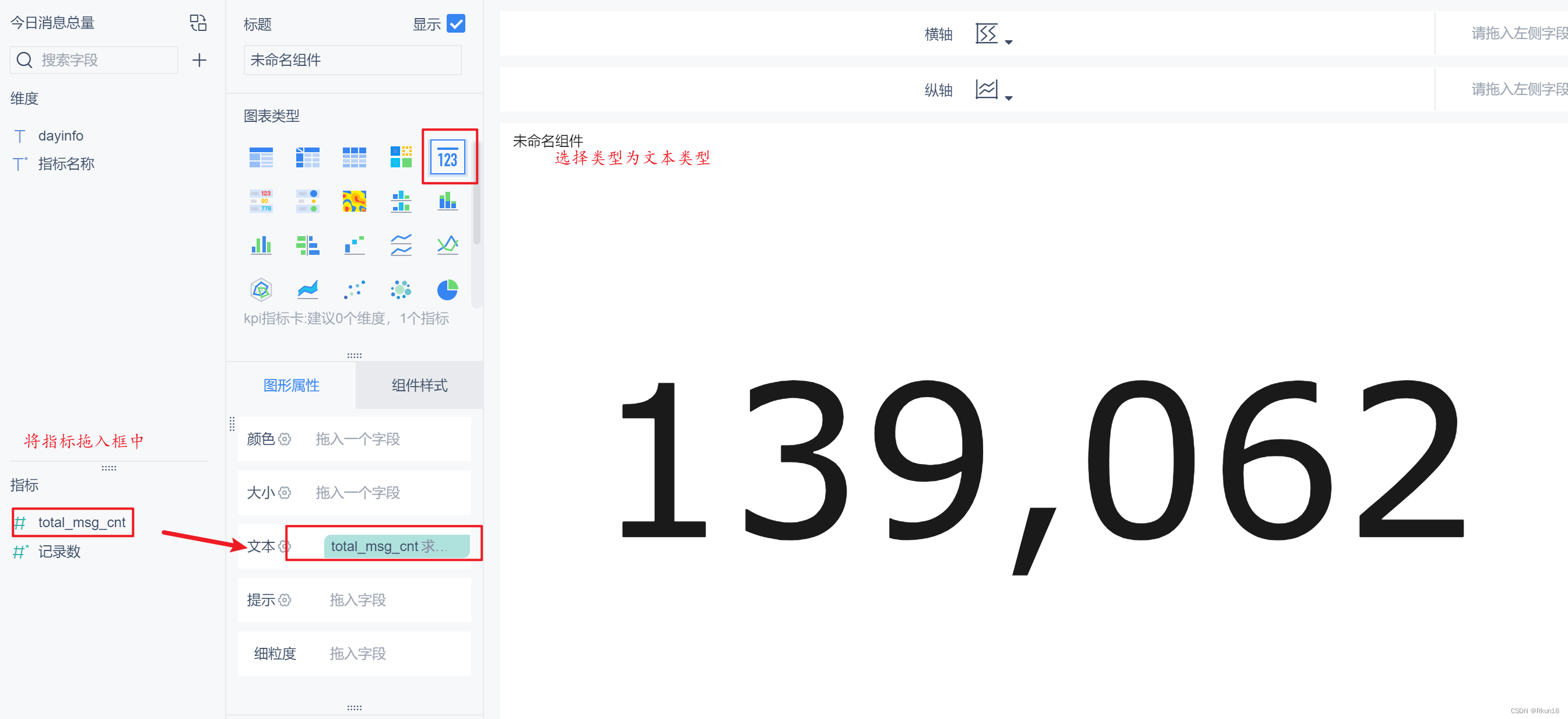Click the 图表类型 section heading
The width and height of the screenshot is (1568, 719).
(x=272, y=115)
